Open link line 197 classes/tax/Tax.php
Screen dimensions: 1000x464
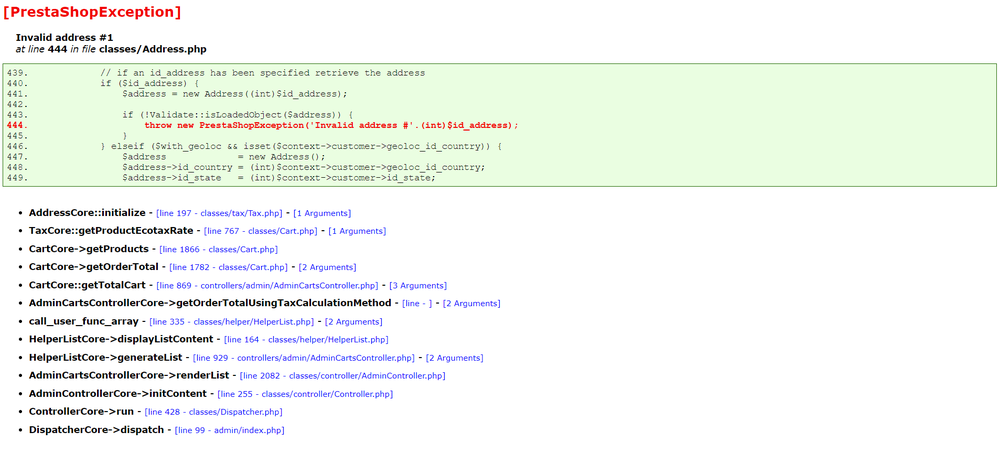tap(219, 214)
